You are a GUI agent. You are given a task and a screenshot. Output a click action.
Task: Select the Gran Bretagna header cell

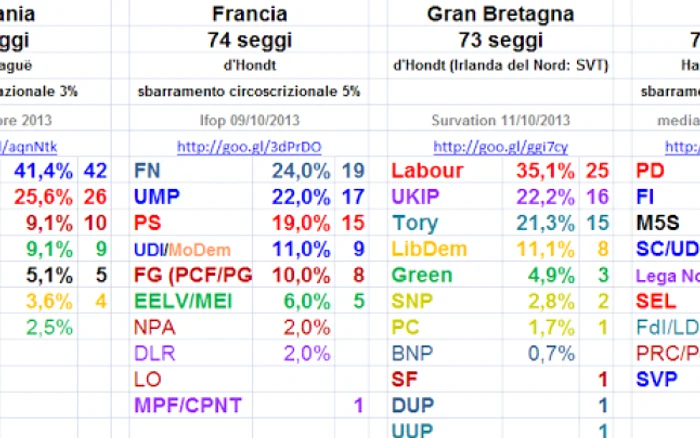500,13
